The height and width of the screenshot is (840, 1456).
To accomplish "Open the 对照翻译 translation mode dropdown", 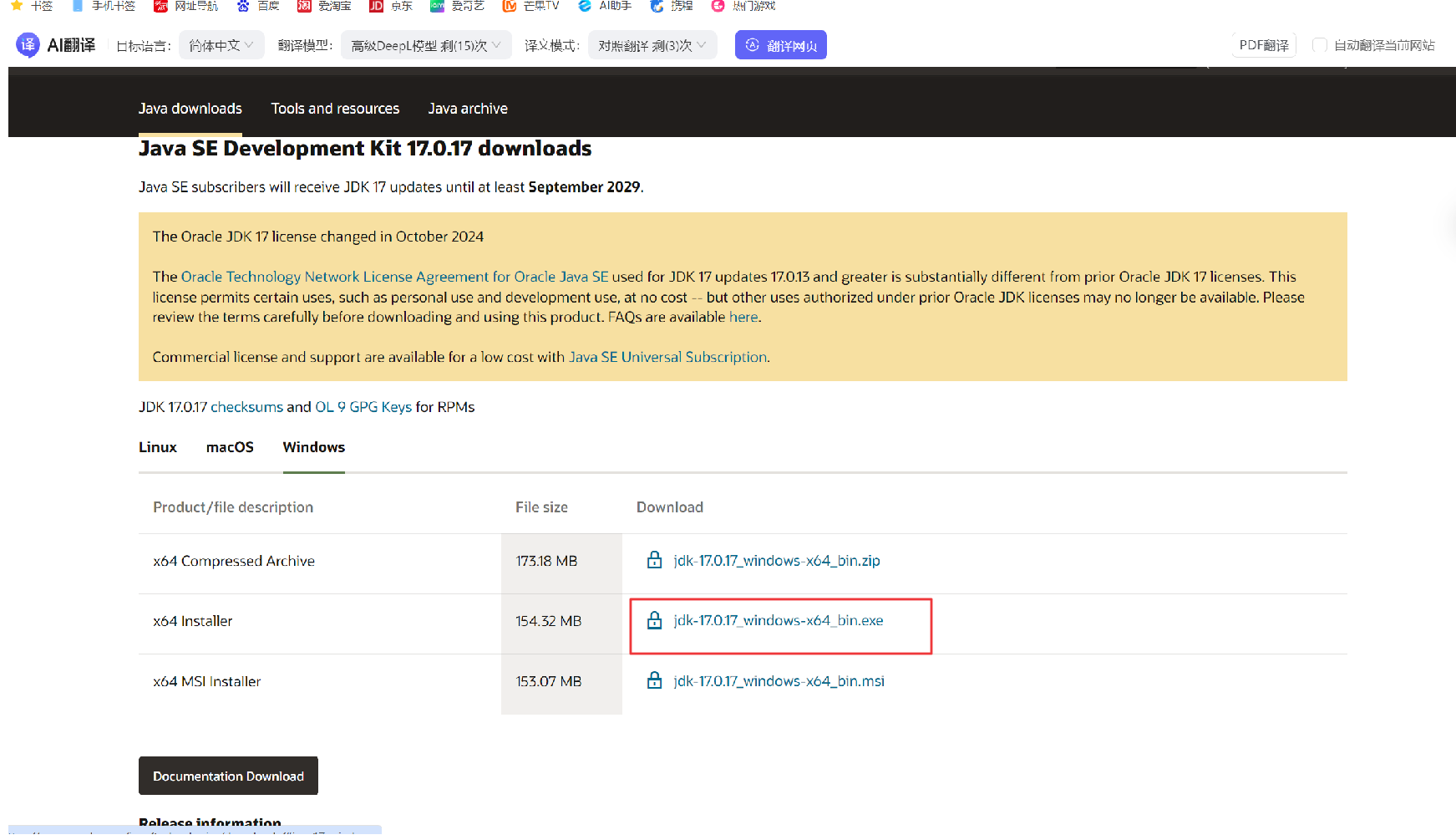I will pos(652,45).
